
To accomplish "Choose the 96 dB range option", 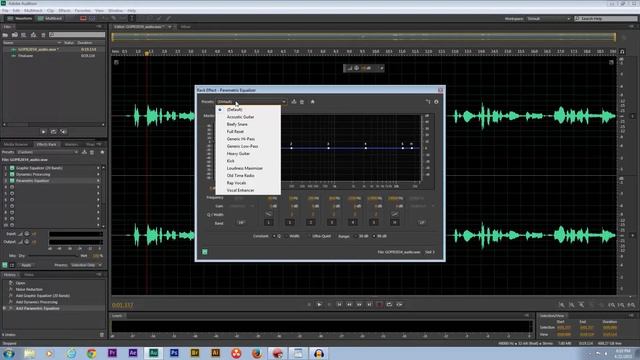I will tap(374, 236).
